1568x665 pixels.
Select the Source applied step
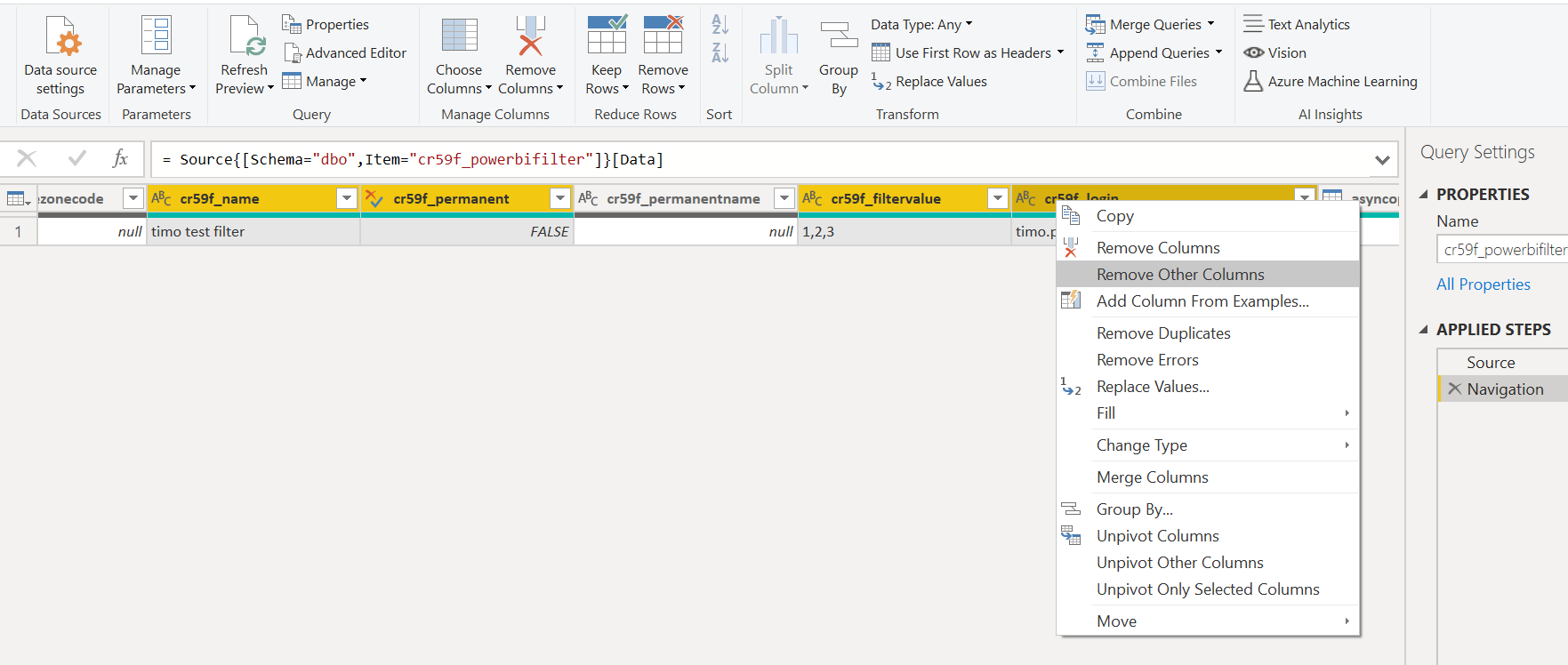[1491, 363]
